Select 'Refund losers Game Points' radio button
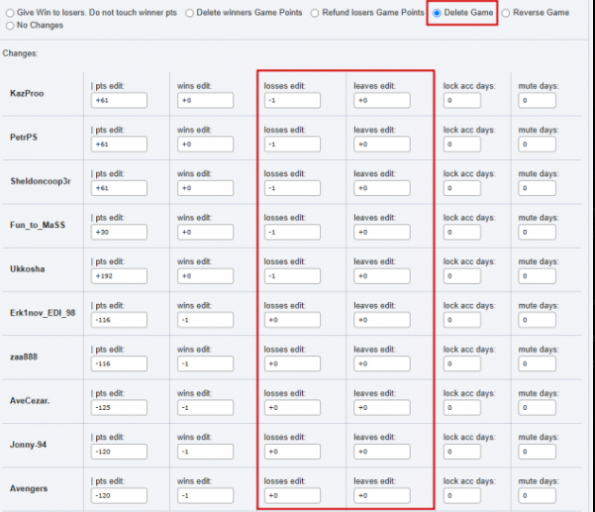This screenshot has width=595, height=512. [x=315, y=13]
